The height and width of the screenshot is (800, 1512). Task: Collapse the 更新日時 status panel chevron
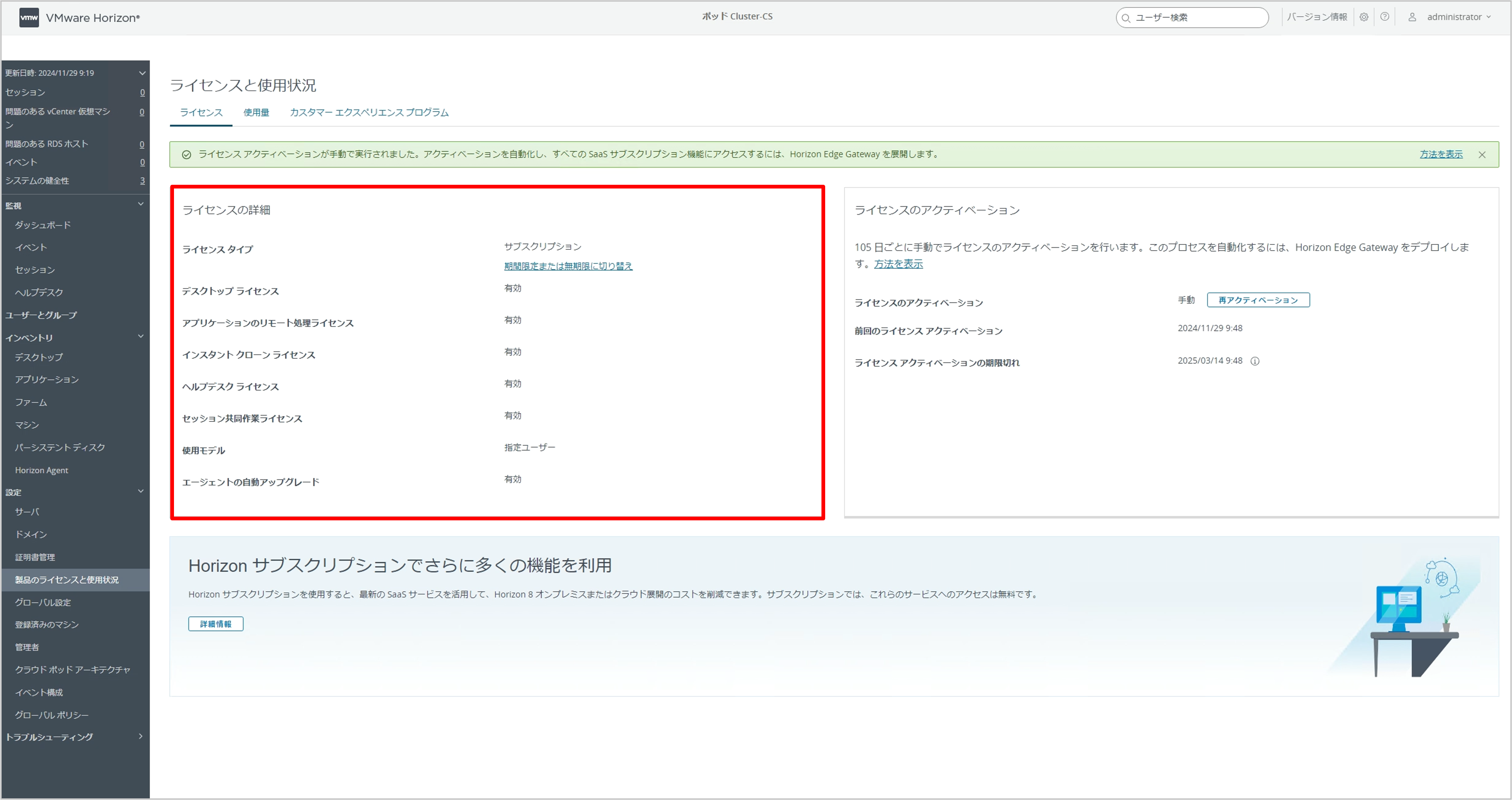click(x=141, y=73)
